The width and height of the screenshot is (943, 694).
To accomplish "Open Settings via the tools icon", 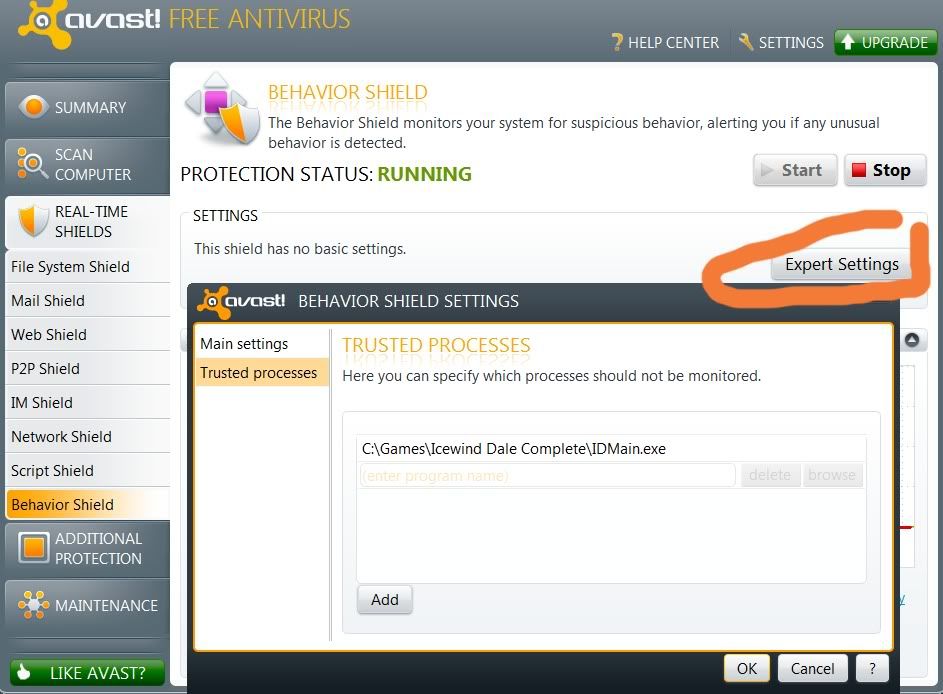I will (x=746, y=42).
